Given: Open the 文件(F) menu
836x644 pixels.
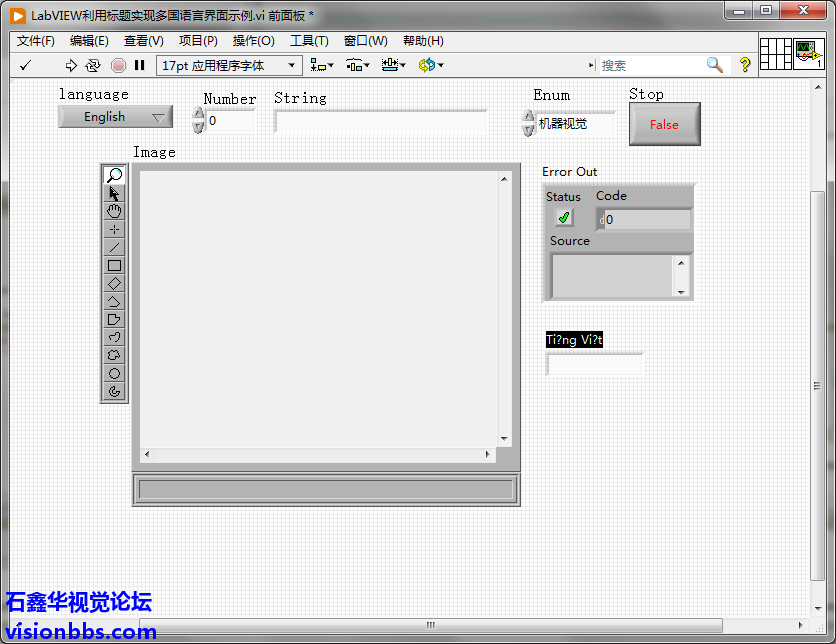Looking at the screenshot, I should 36,41.
